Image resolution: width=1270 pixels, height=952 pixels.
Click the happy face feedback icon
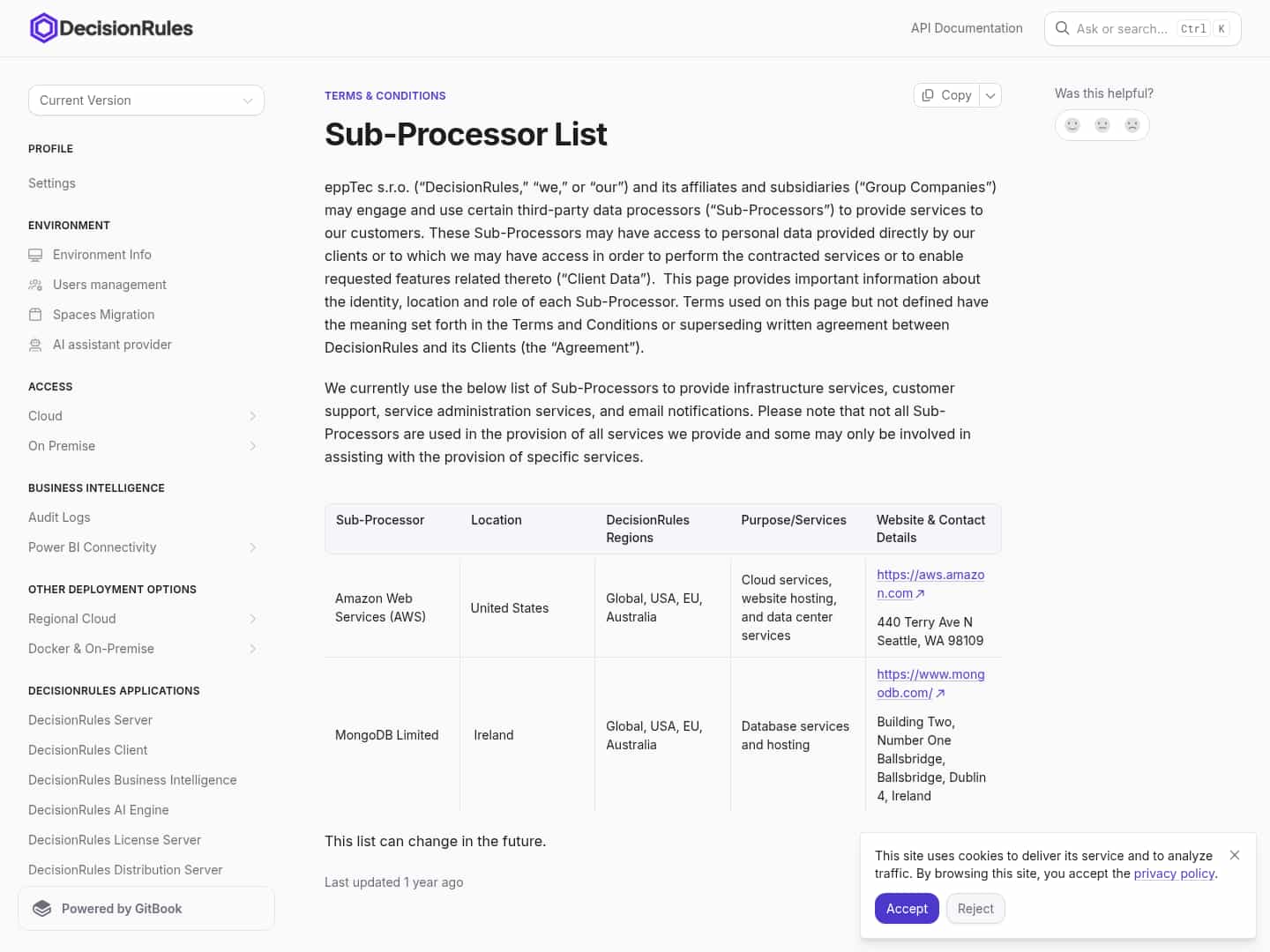click(x=1072, y=125)
